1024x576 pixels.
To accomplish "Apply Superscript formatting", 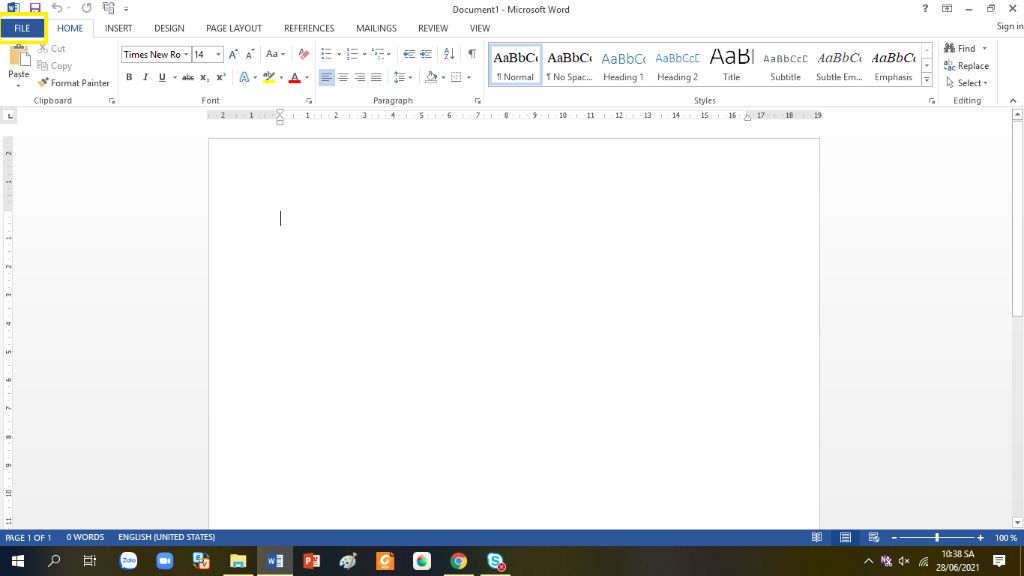I will (221, 77).
